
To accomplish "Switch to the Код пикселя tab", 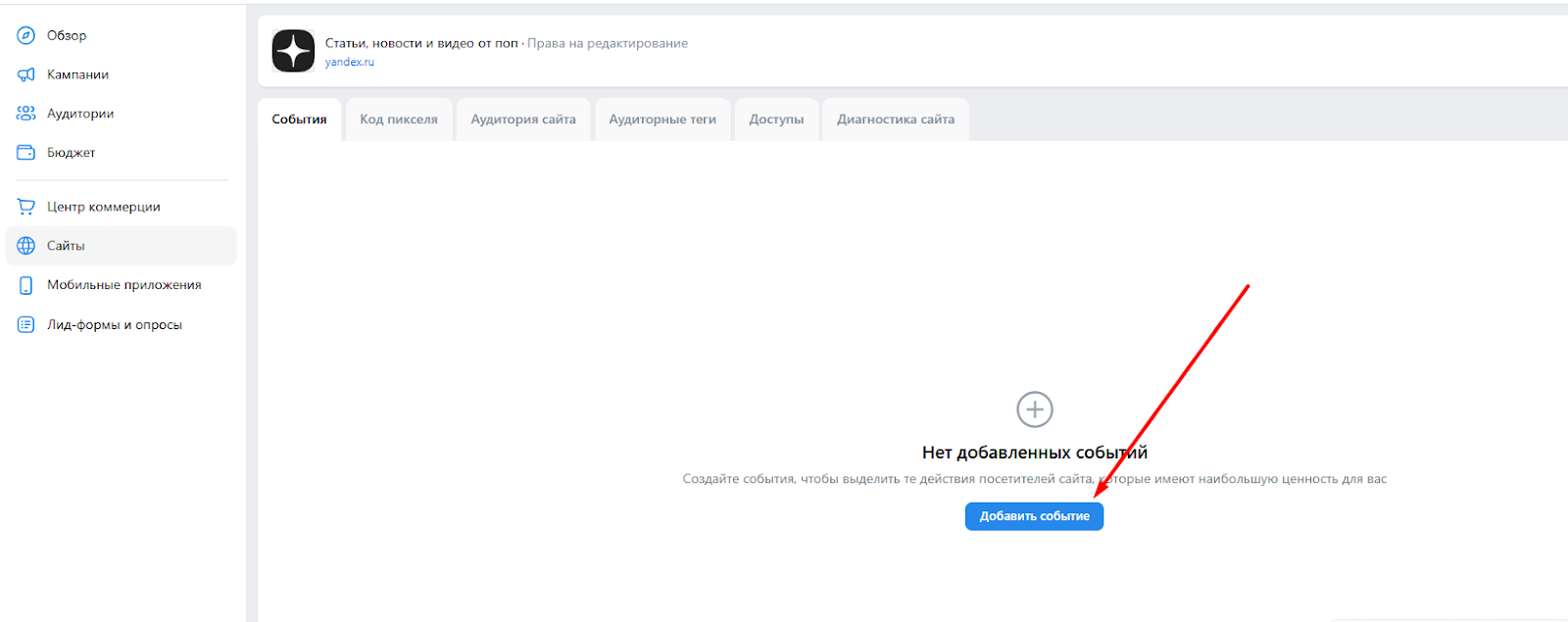I will [399, 120].
